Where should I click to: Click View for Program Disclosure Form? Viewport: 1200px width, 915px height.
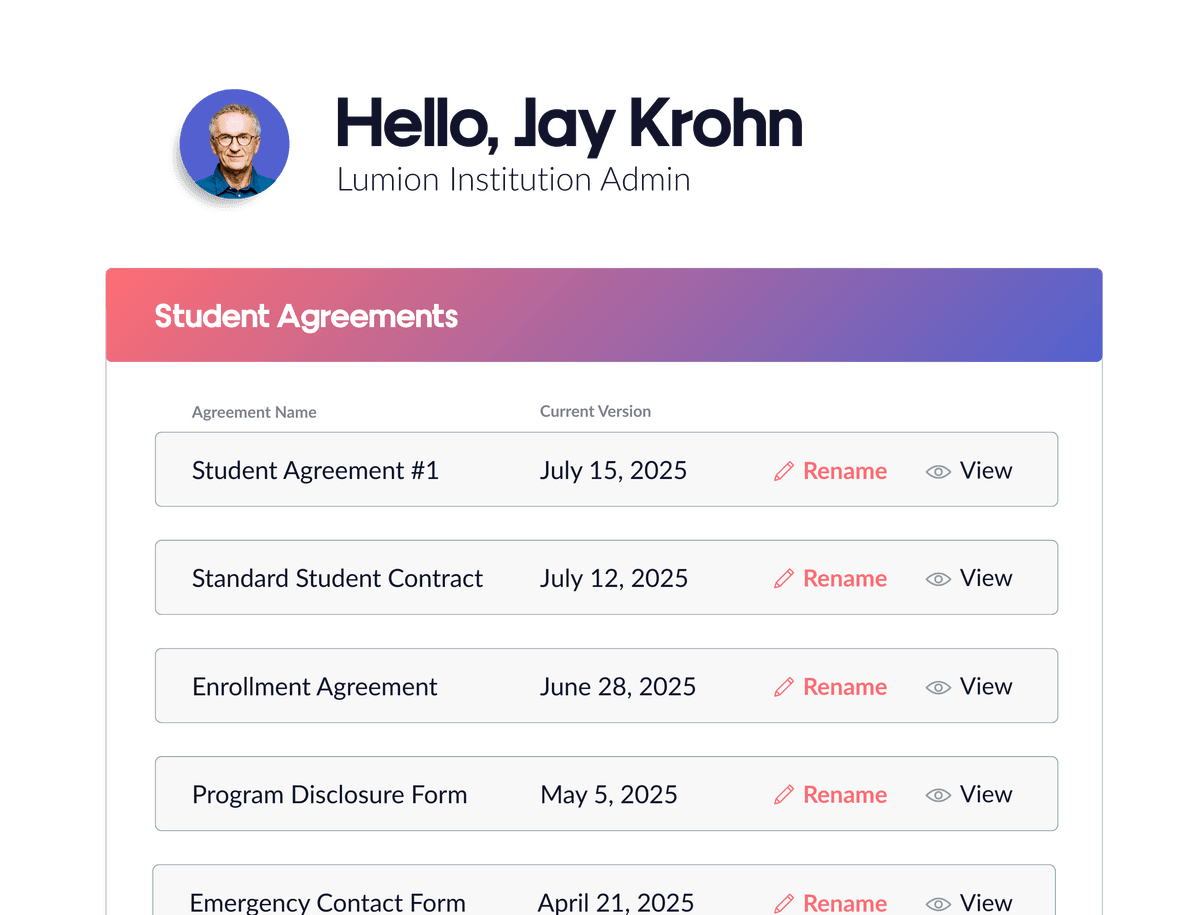(986, 794)
